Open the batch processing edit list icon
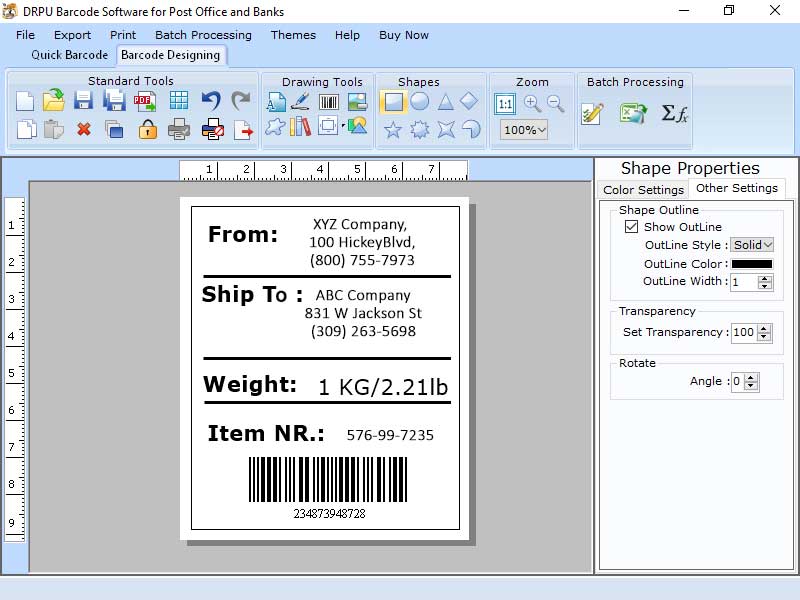 tap(592, 113)
